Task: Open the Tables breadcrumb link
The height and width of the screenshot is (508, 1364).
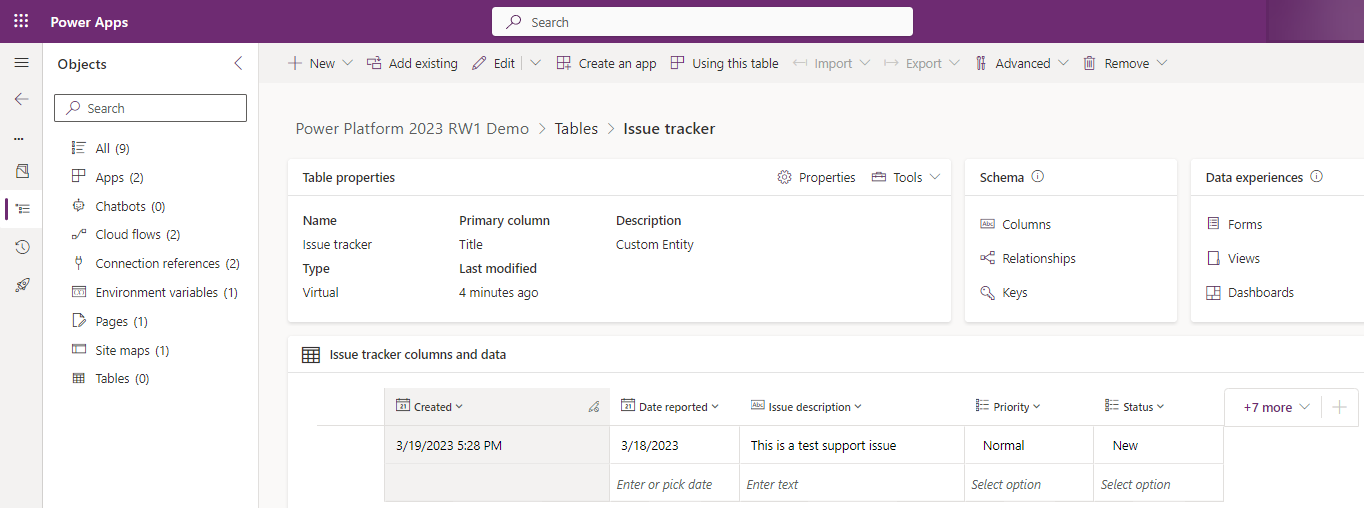Action: click(x=576, y=128)
